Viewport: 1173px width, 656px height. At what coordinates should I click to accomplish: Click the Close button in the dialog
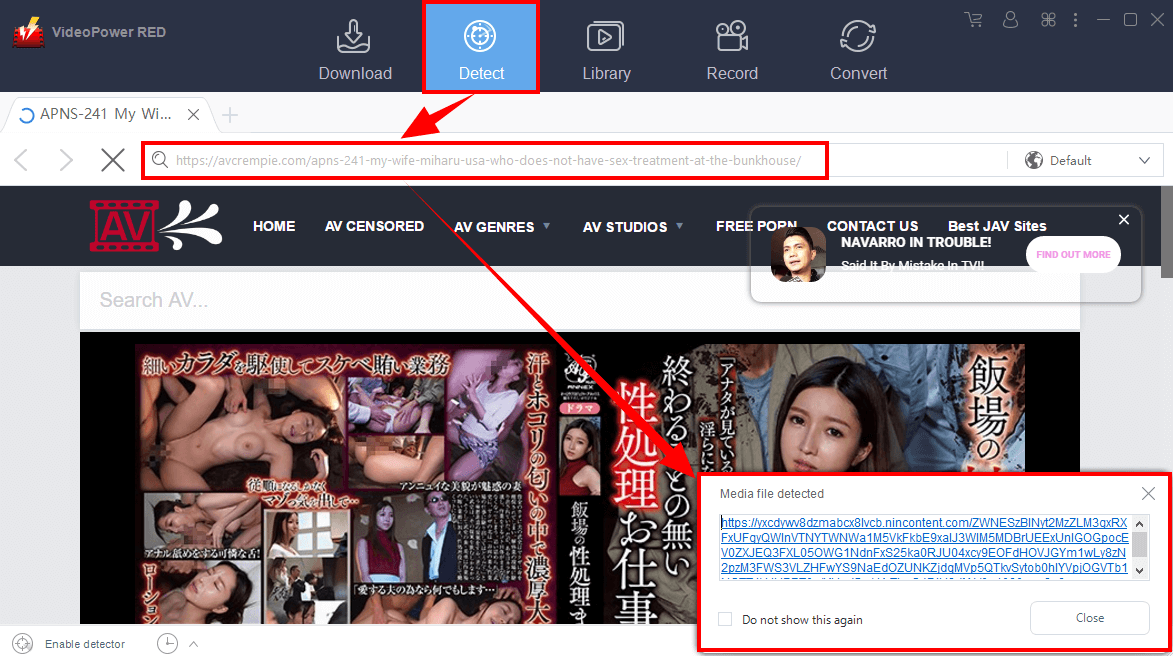coord(1090,618)
